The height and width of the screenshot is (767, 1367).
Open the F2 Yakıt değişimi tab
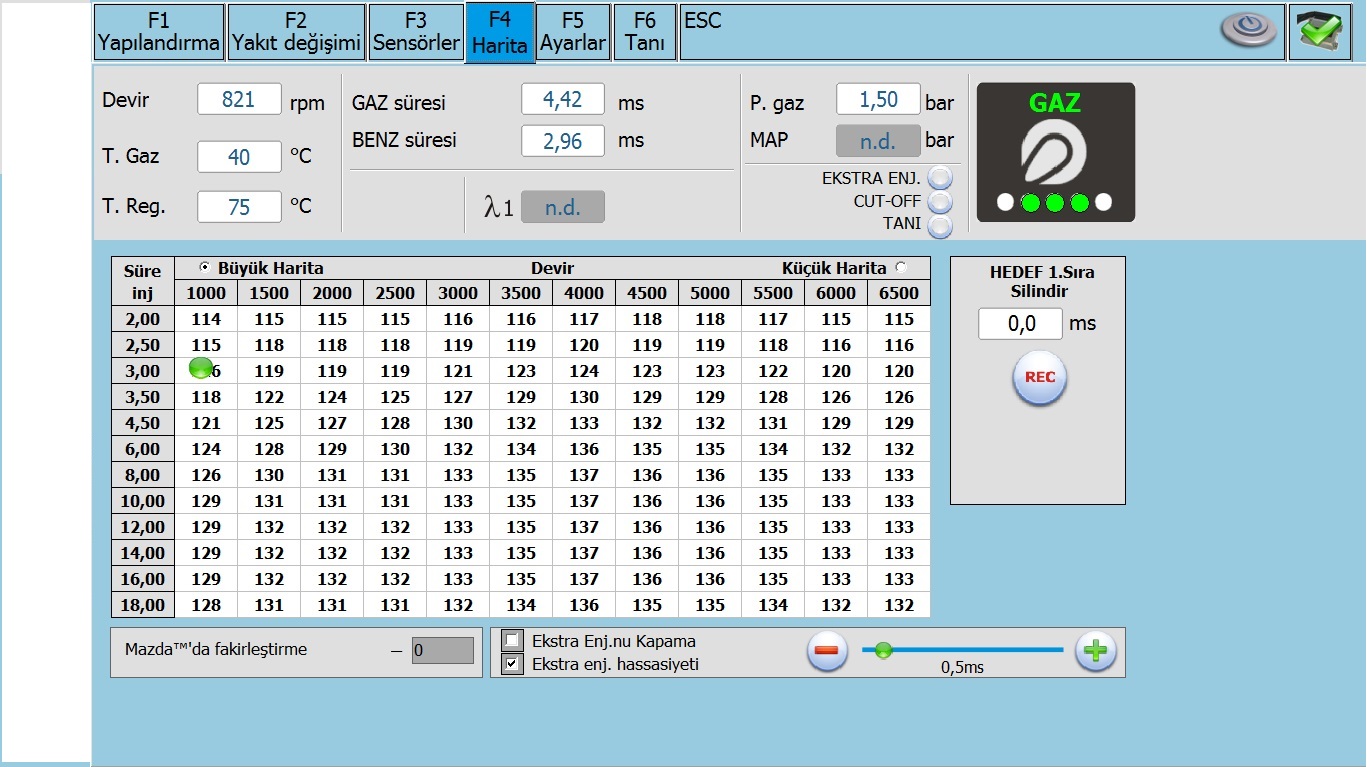[x=296, y=32]
